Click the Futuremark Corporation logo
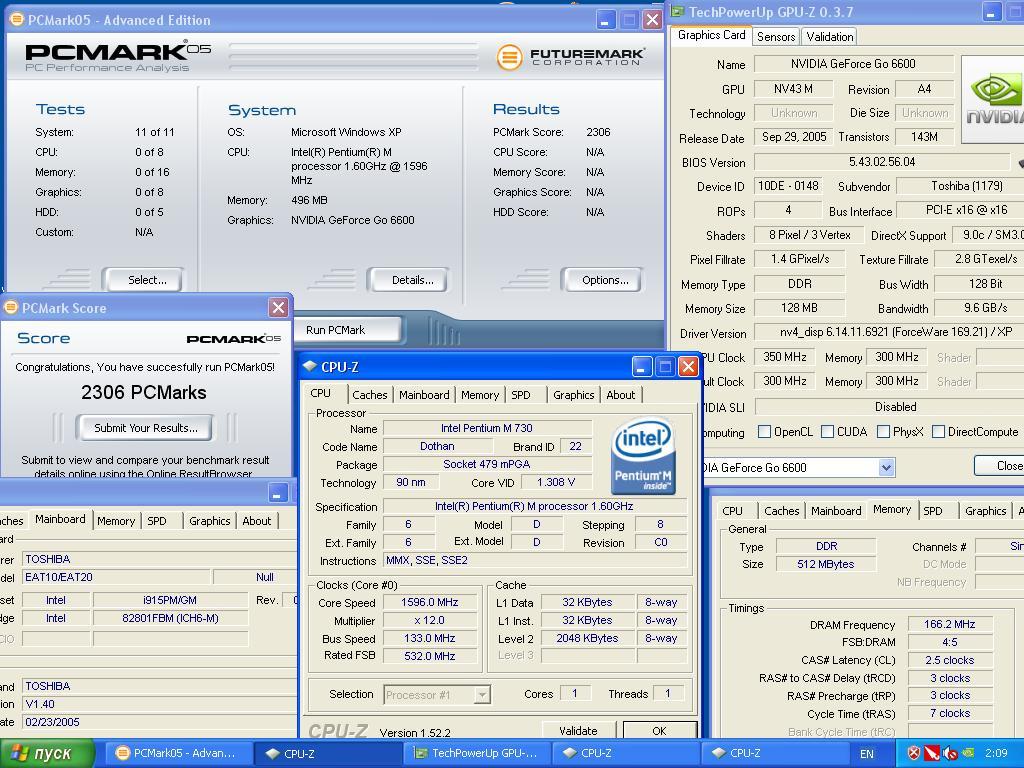This screenshot has height=768, width=1024. tap(571, 57)
